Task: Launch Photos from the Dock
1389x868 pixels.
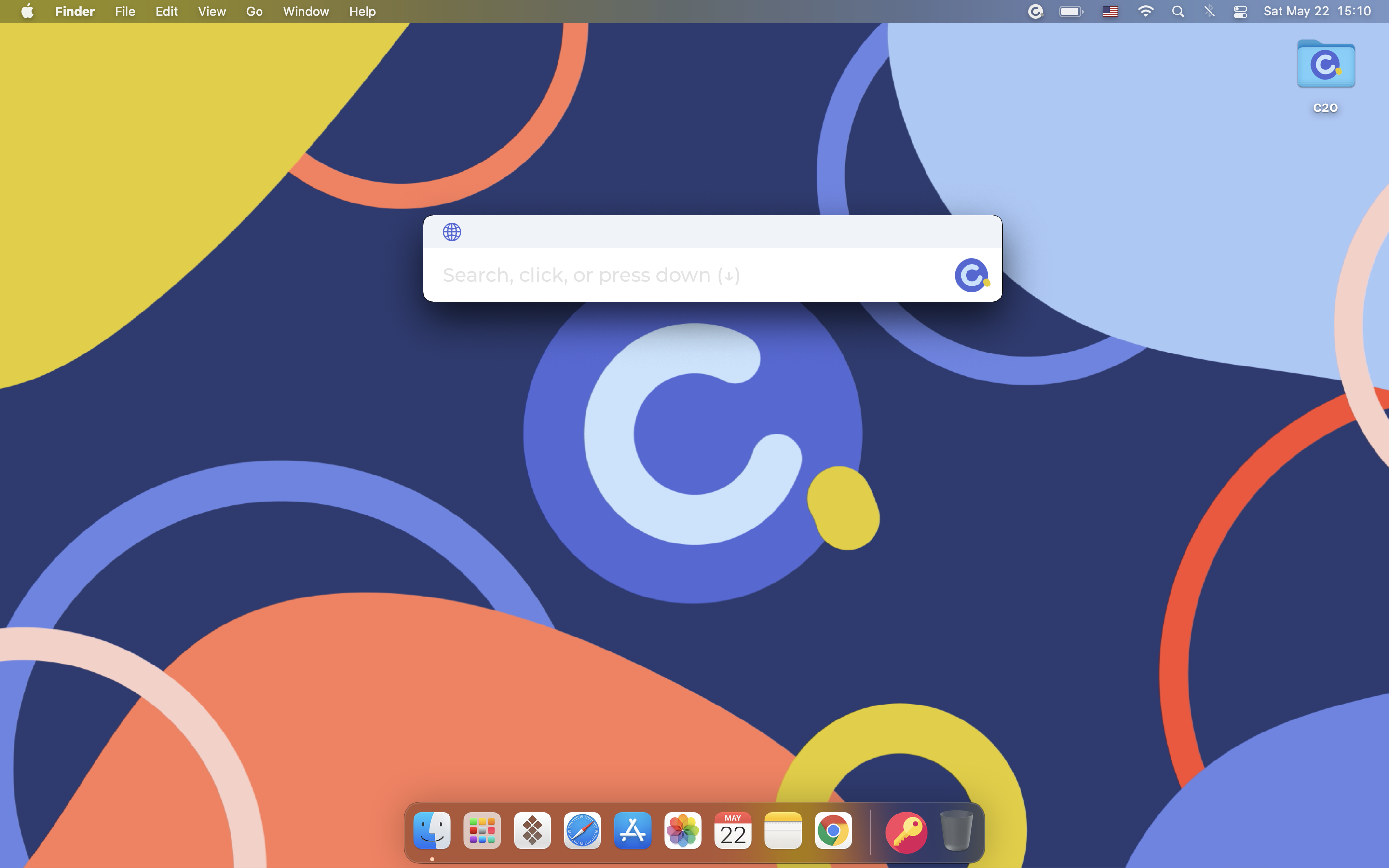Action: (x=682, y=830)
